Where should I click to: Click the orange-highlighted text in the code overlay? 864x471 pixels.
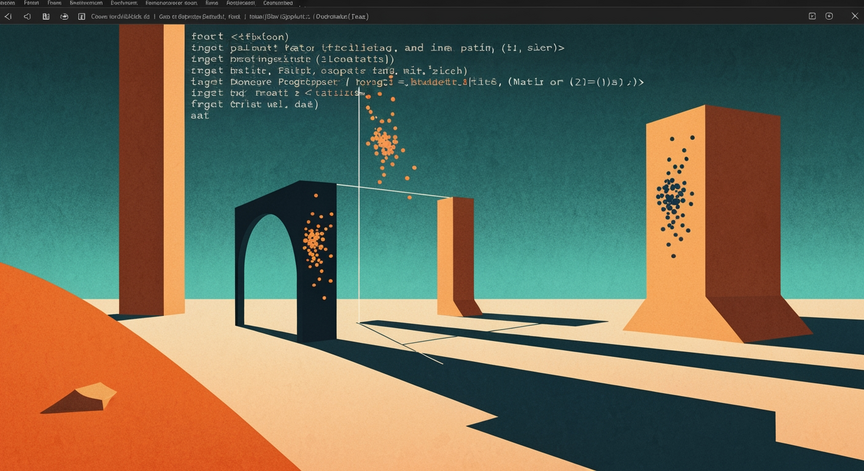tap(438, 82)
